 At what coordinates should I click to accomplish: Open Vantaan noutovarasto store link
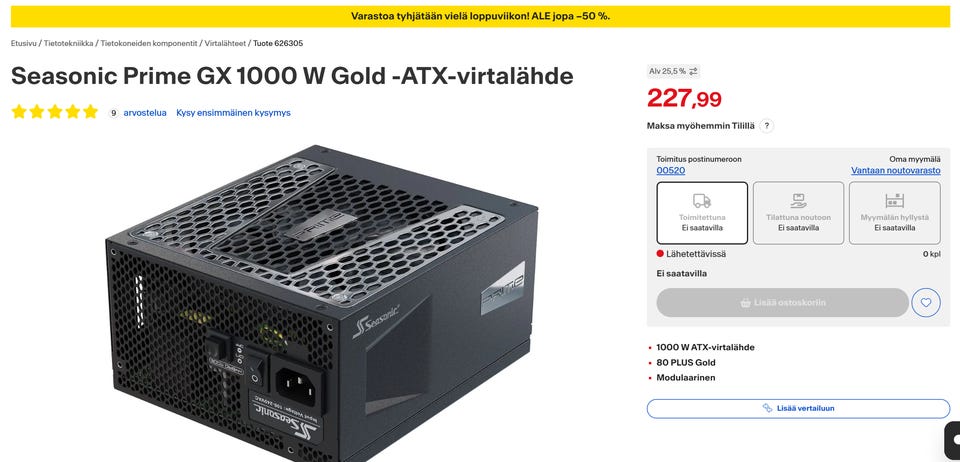[x=895, y=171]
